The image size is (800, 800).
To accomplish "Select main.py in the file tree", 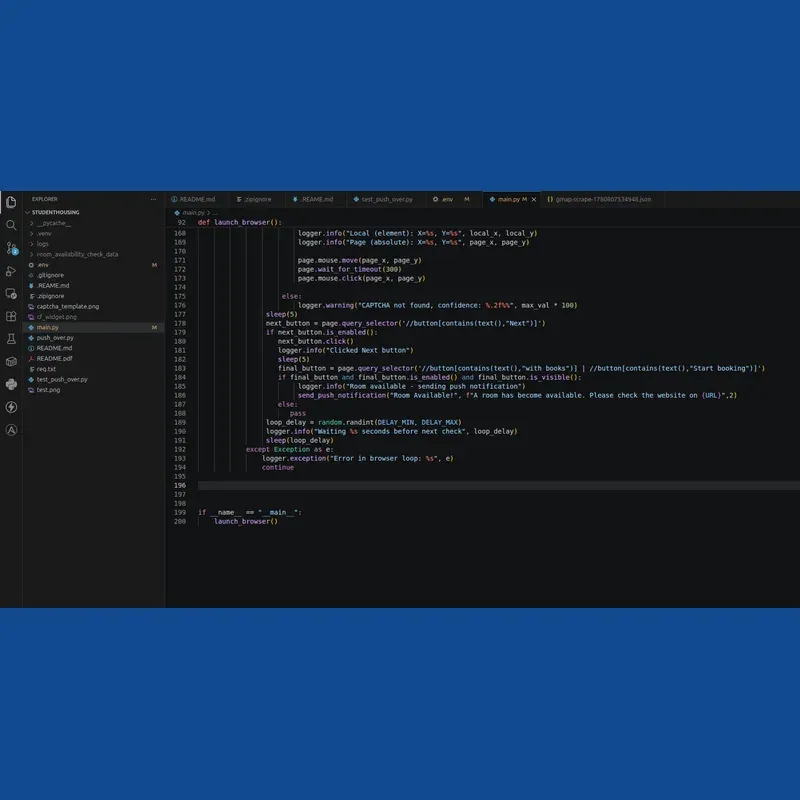I will click(93, 328).
